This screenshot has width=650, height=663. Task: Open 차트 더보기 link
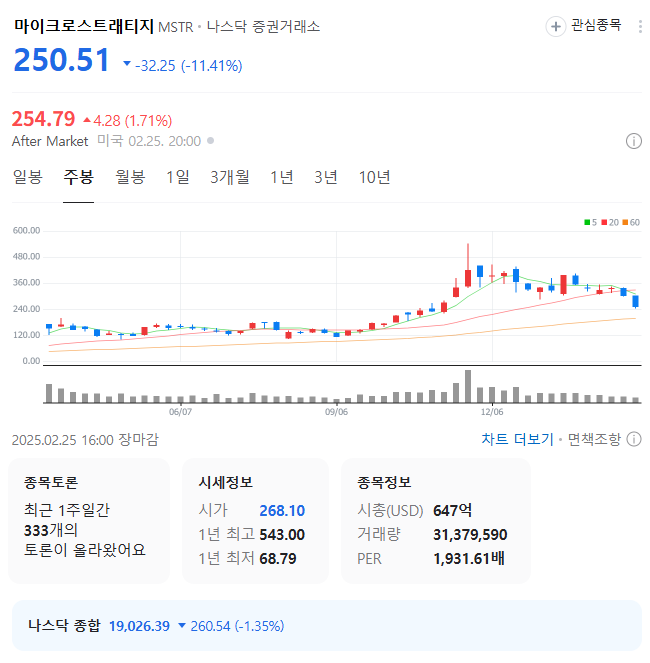pos(517,439)
